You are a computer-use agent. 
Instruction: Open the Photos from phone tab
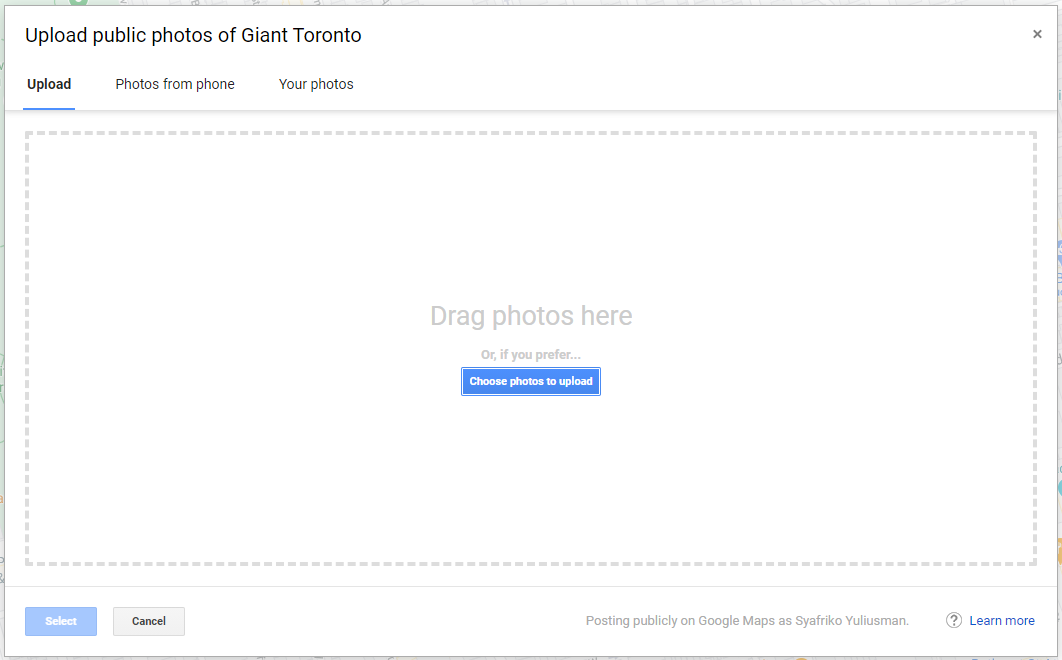(175, 85)
